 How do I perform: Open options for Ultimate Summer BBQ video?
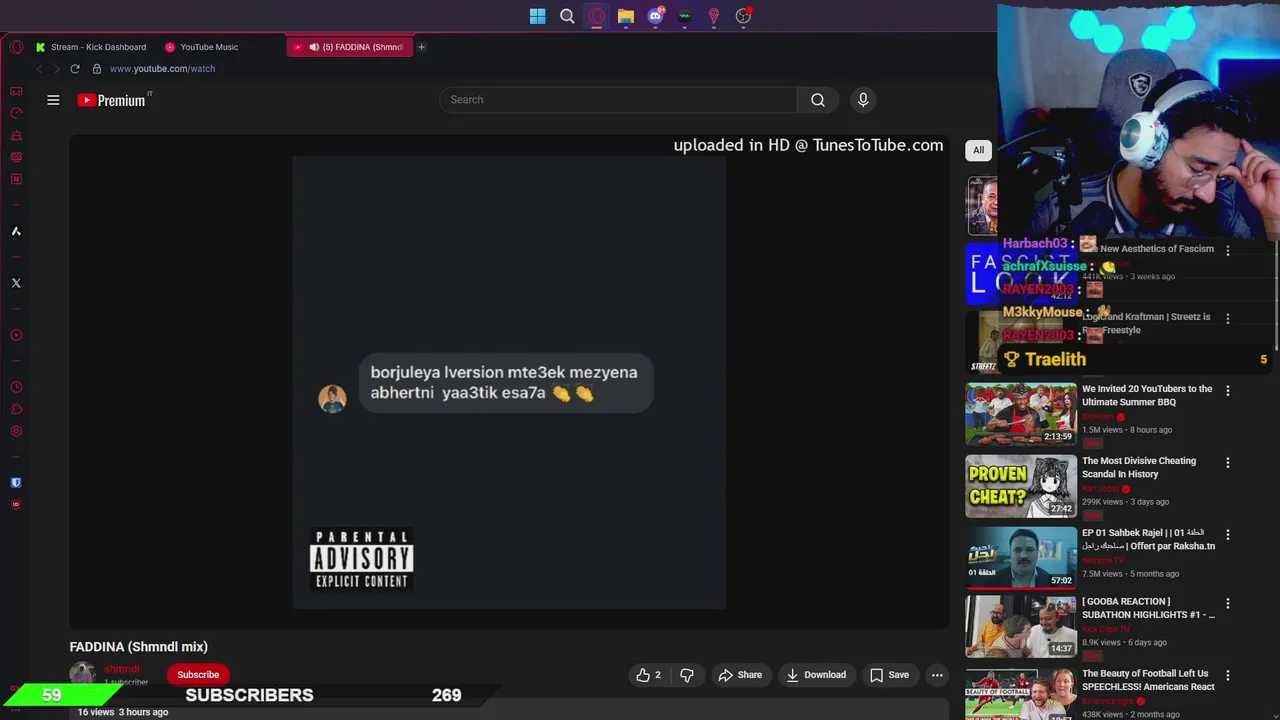point(1228,391)
